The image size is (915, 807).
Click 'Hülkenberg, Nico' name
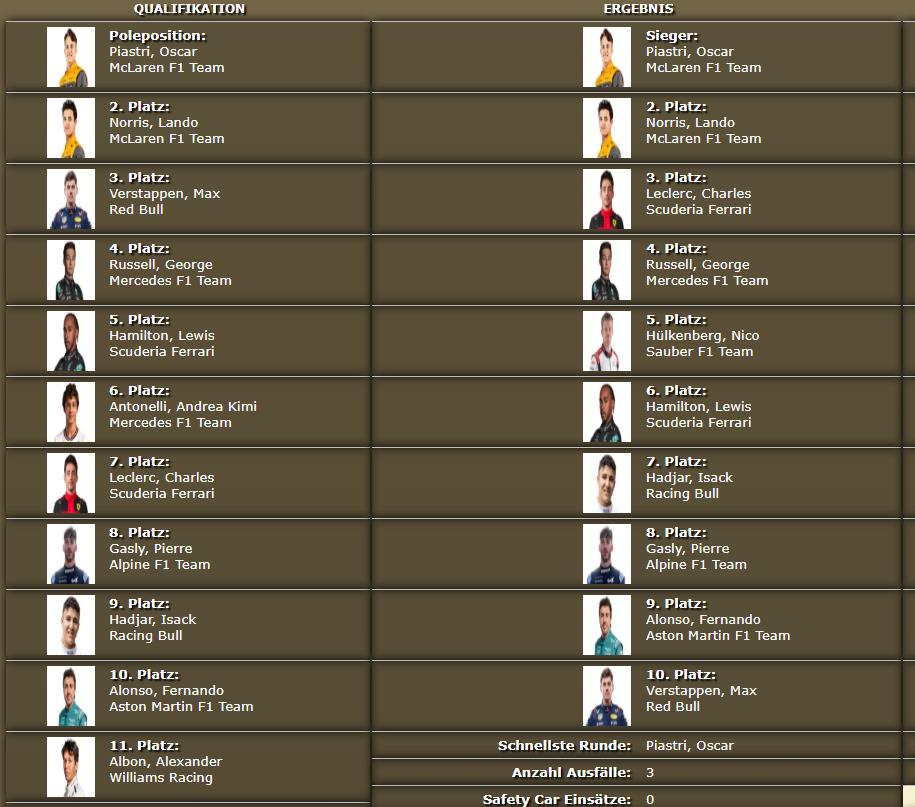pyautogui.click(x=703, y=336)
